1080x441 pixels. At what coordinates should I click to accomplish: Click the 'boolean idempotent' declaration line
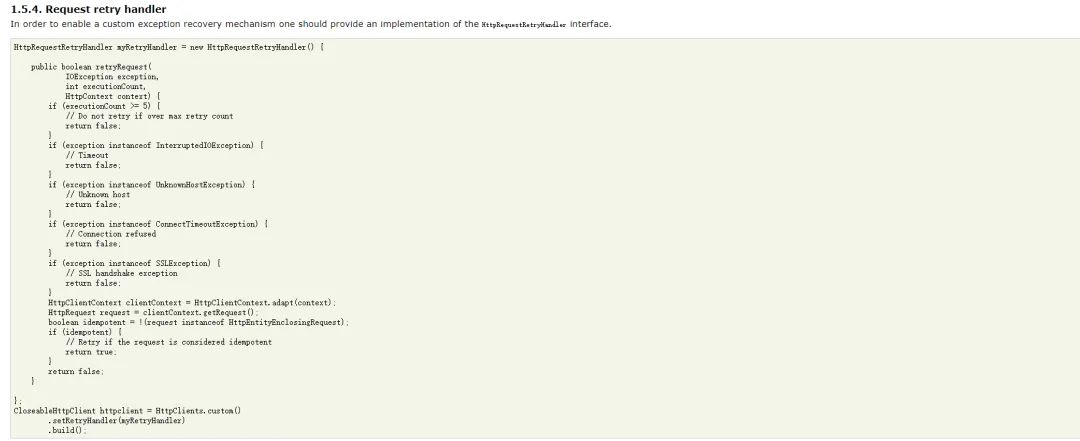tap(198, 322)
